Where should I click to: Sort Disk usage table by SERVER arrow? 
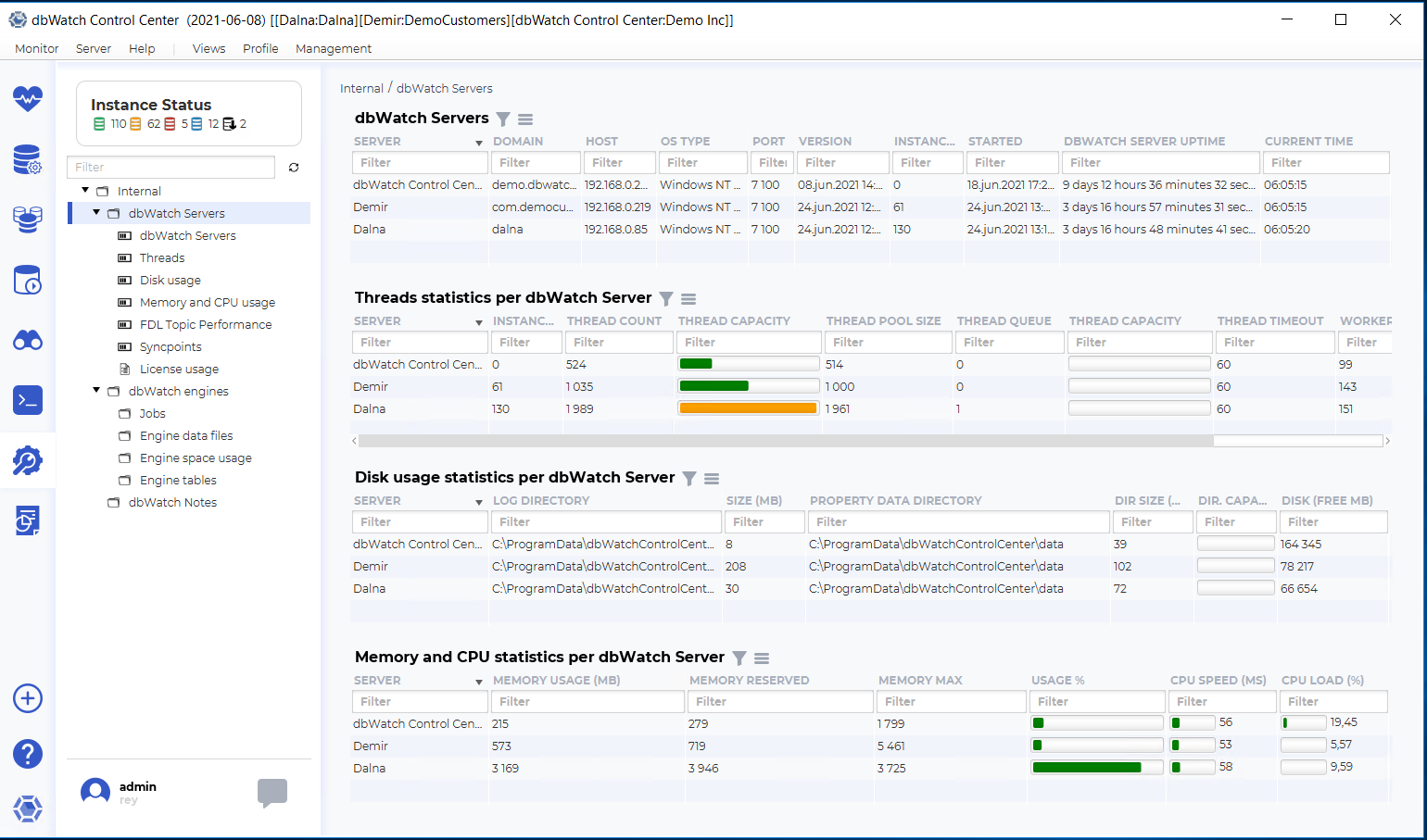pos(479,502)
